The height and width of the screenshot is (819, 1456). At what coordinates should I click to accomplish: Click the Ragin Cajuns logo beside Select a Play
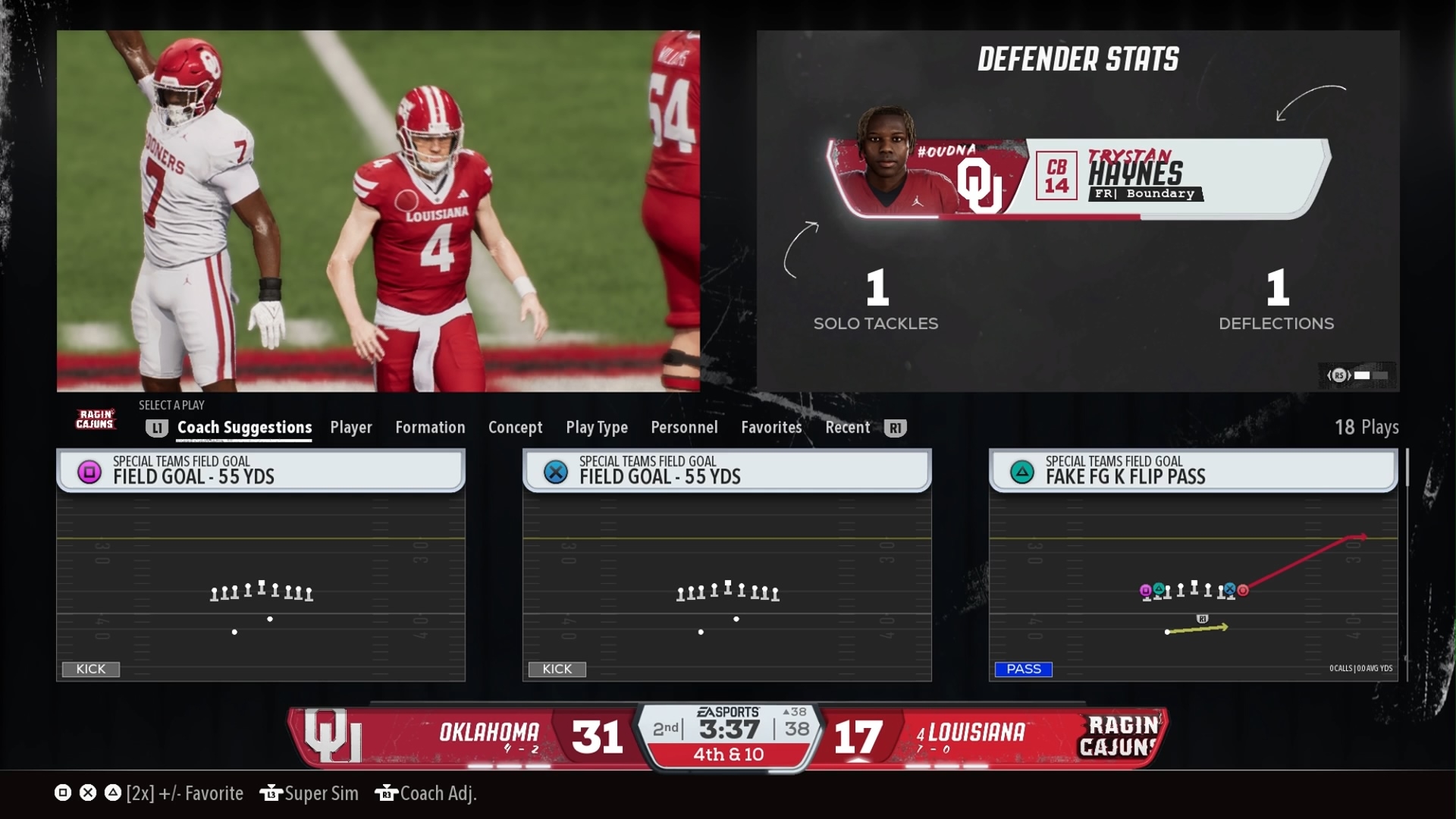pyautogui.click(x=96, y=419)
